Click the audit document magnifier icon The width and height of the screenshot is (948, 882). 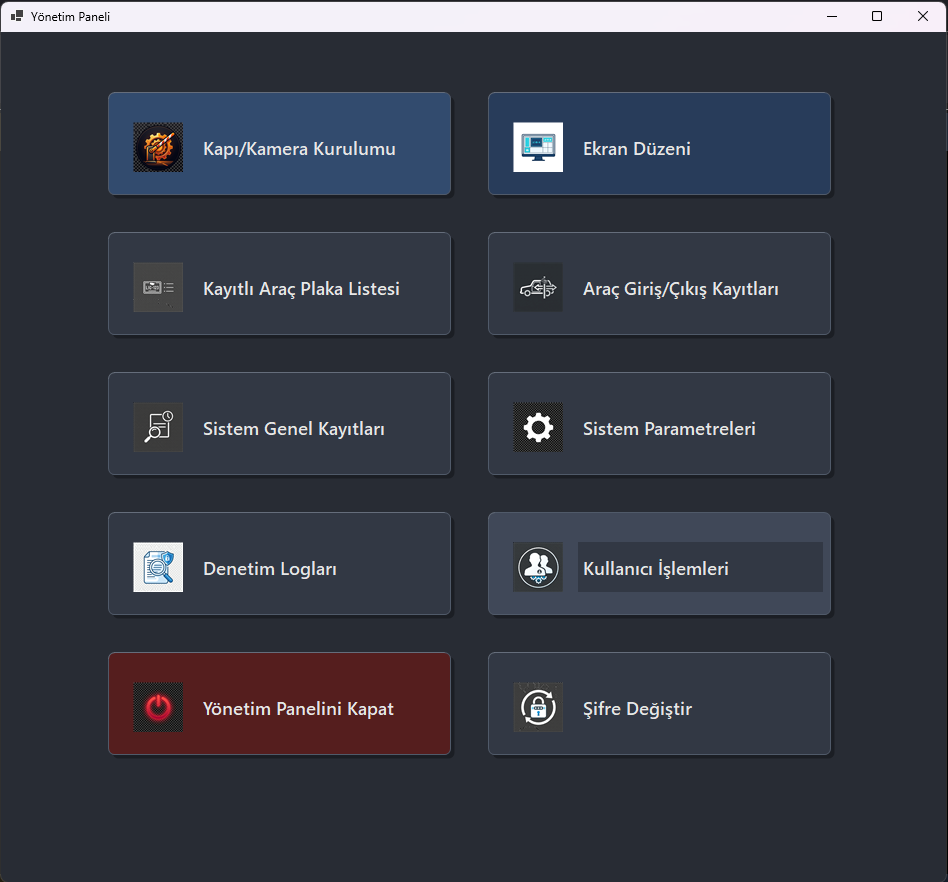coord(158,567)
